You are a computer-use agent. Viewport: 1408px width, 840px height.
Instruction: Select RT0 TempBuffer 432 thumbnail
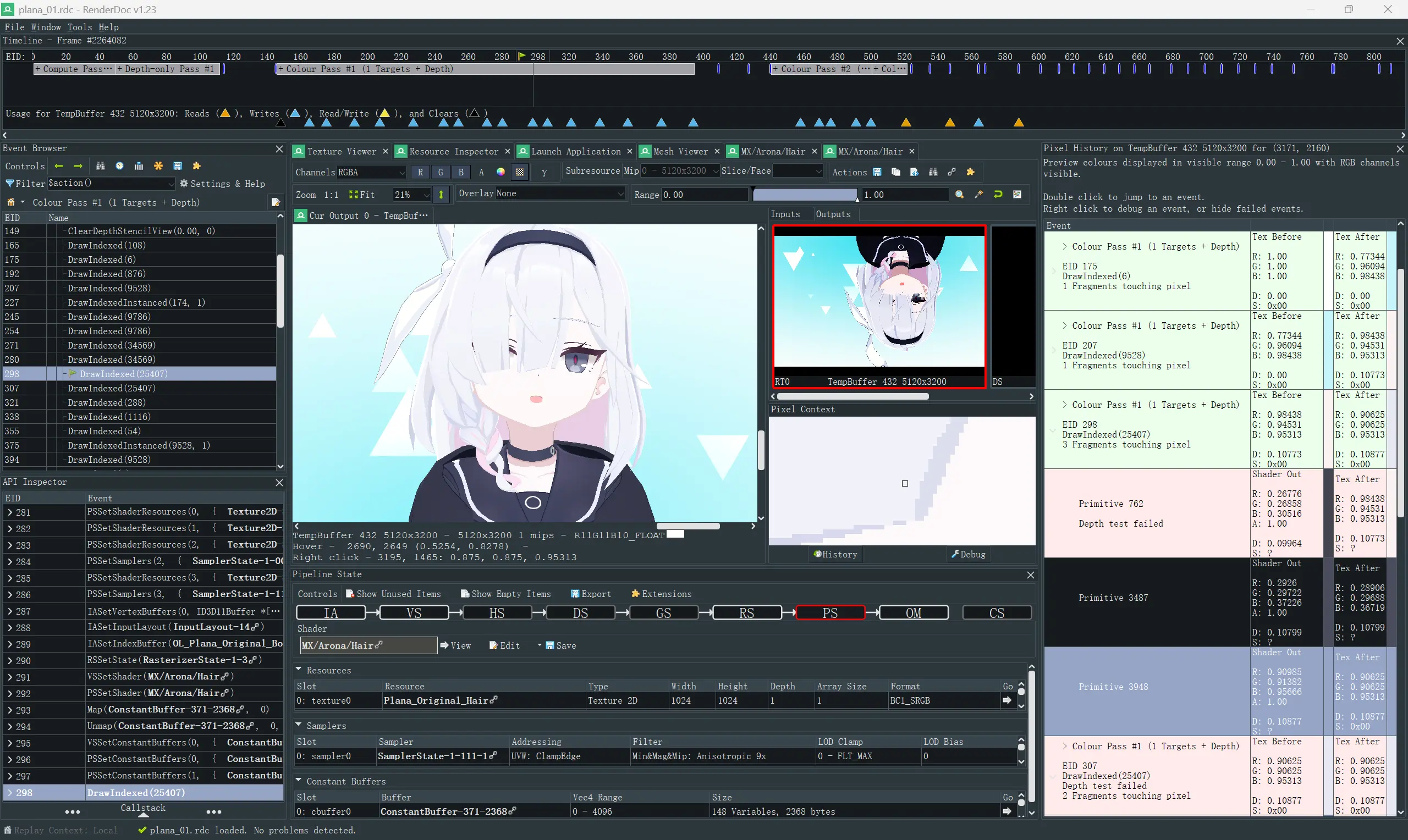coord(879,306)
